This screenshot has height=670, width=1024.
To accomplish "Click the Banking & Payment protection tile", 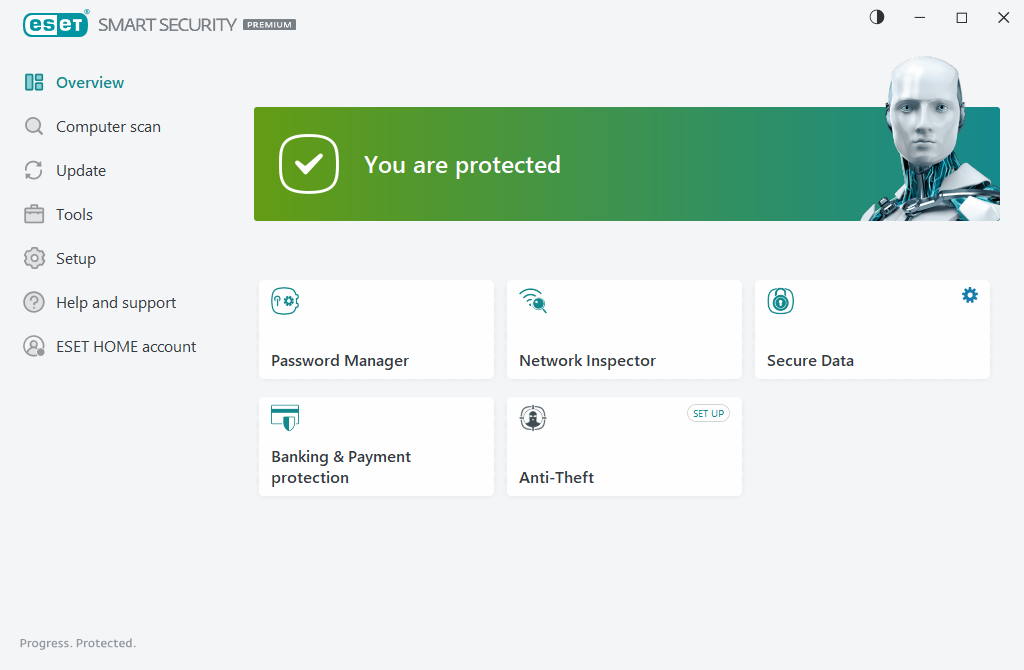I will tap(376, 446).
